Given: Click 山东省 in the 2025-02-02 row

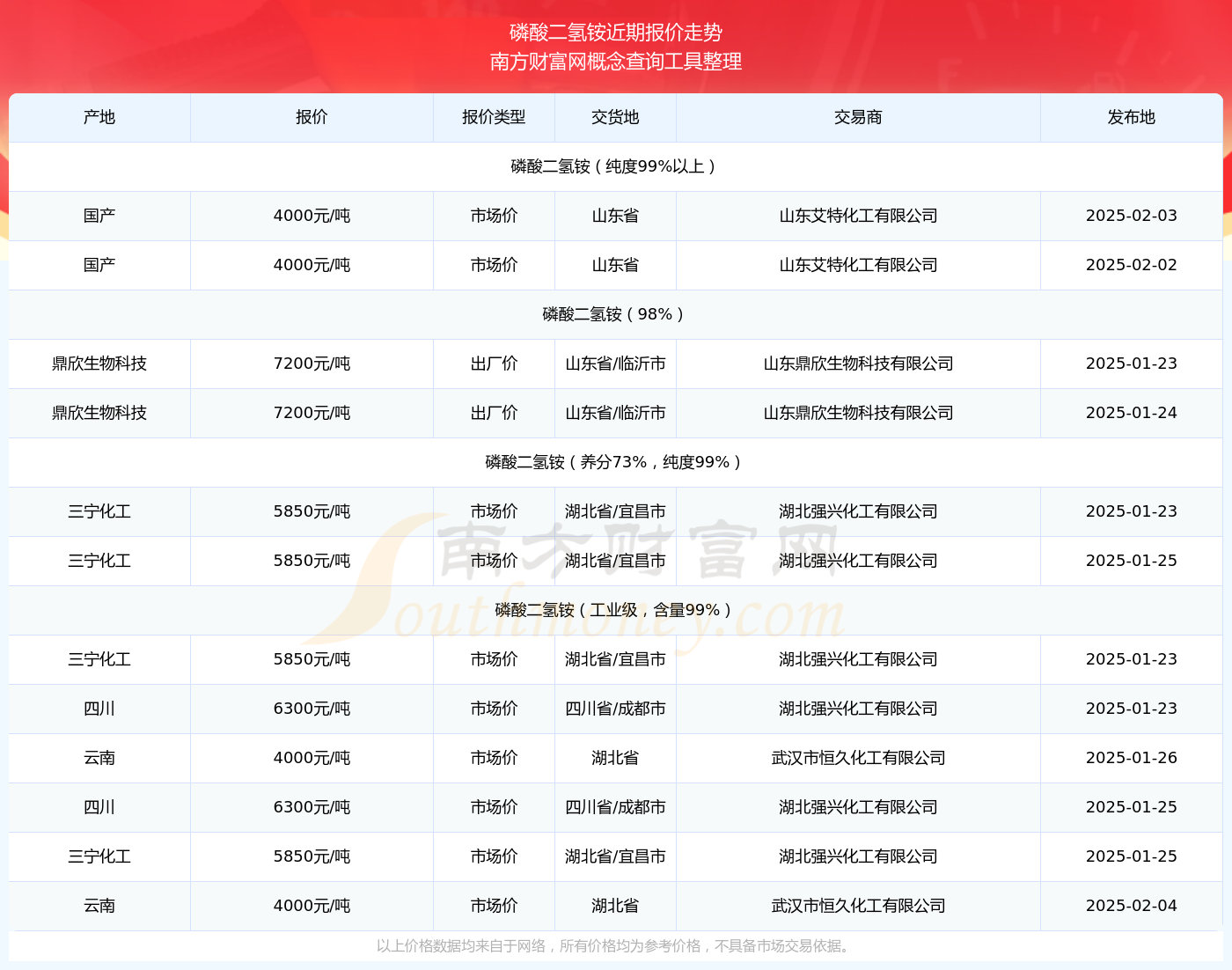Looking at the screenshot, I should (x=615, y=265).
